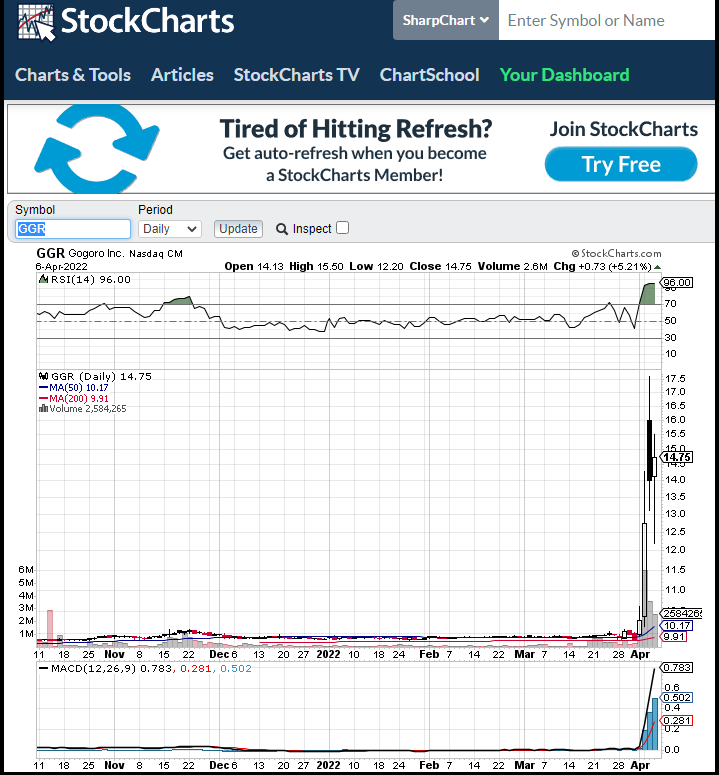Click the black MACD legend line
719x775 pixels.
tap(43, 669)
